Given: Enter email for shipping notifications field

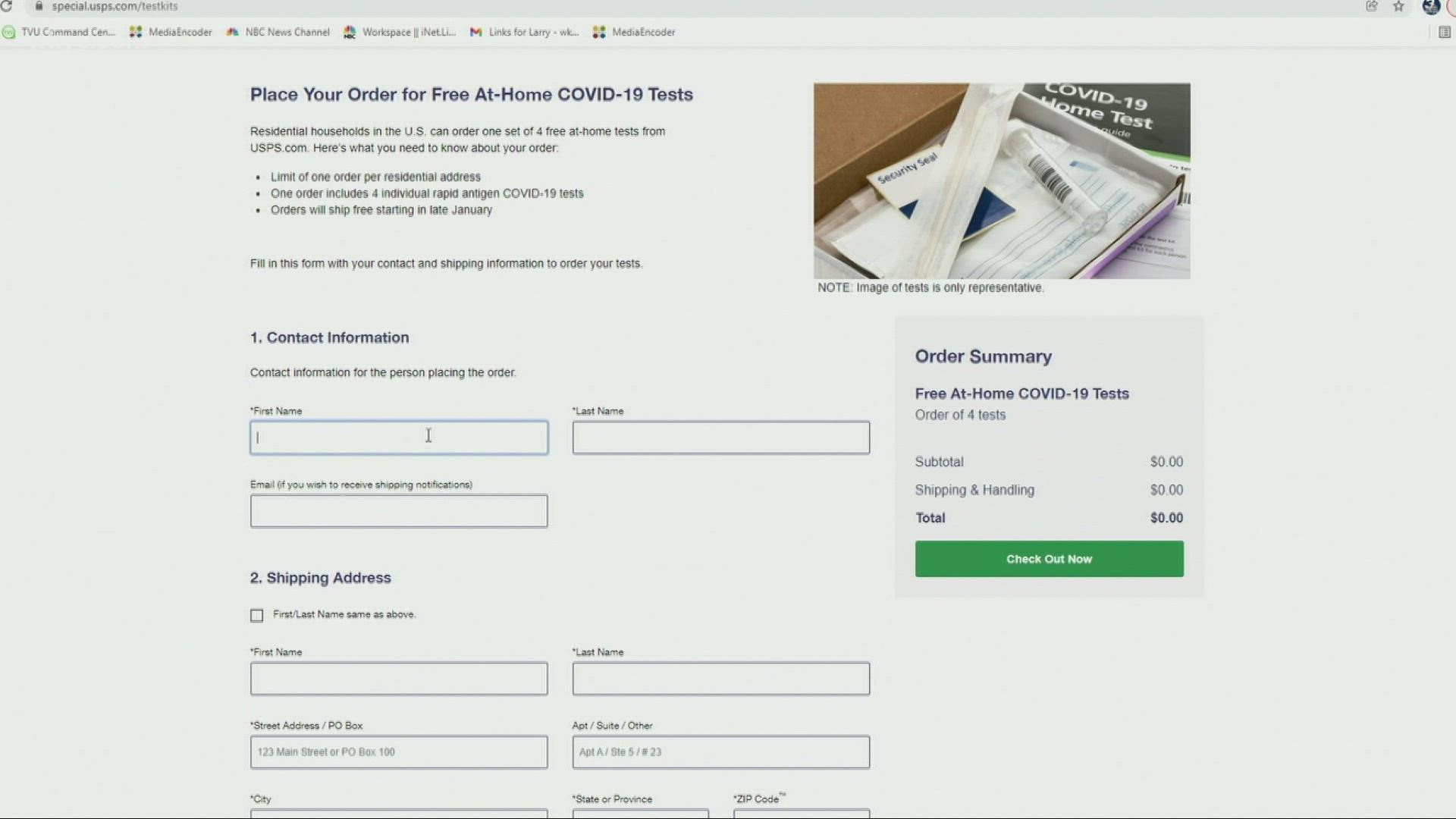Looking at the screenshot, I should coord(399,510).
